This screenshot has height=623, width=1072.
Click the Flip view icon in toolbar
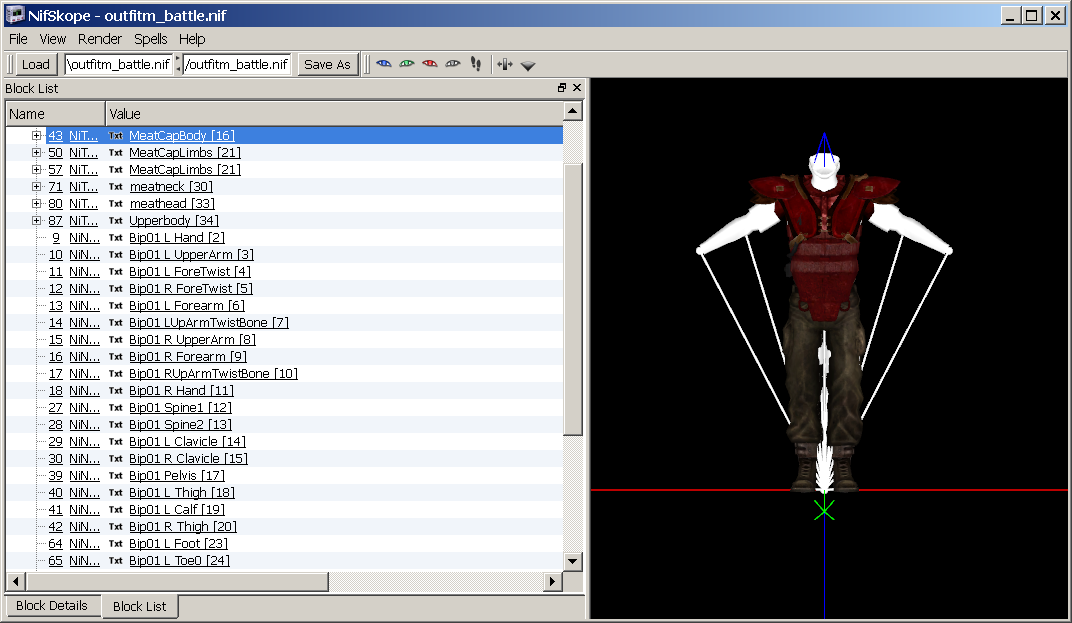(505, 64)
